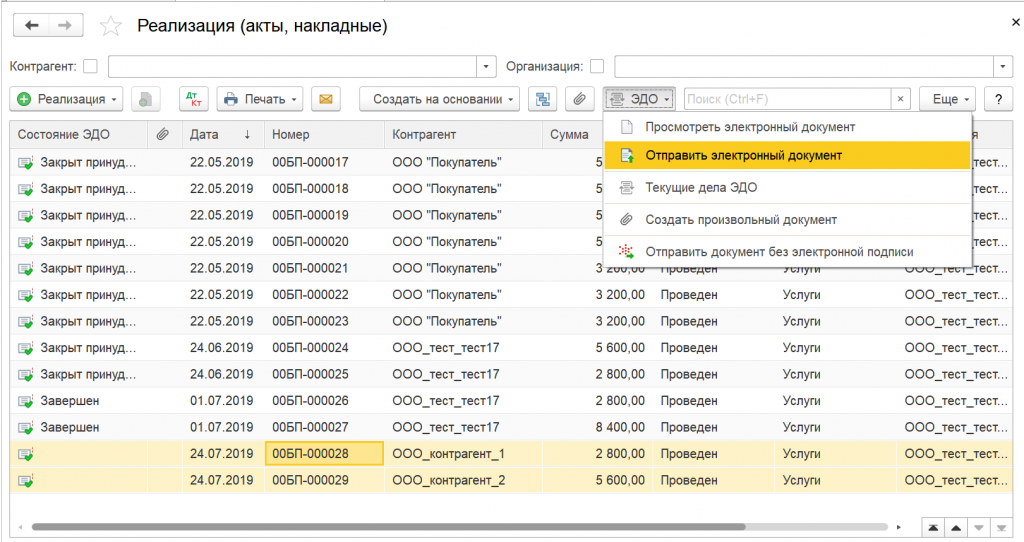Click EDO status icon of row 00БП-000029

[x=25, y=481]
